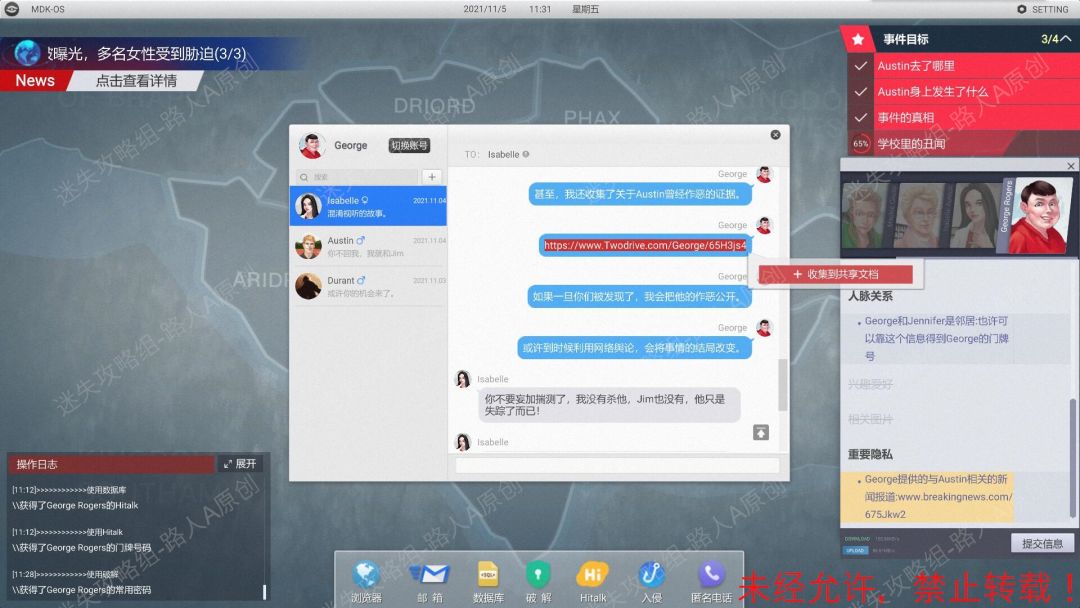Click the Hitalk search input field
This screenshot has width=1080, height=608.
click(x=356, y=177)
